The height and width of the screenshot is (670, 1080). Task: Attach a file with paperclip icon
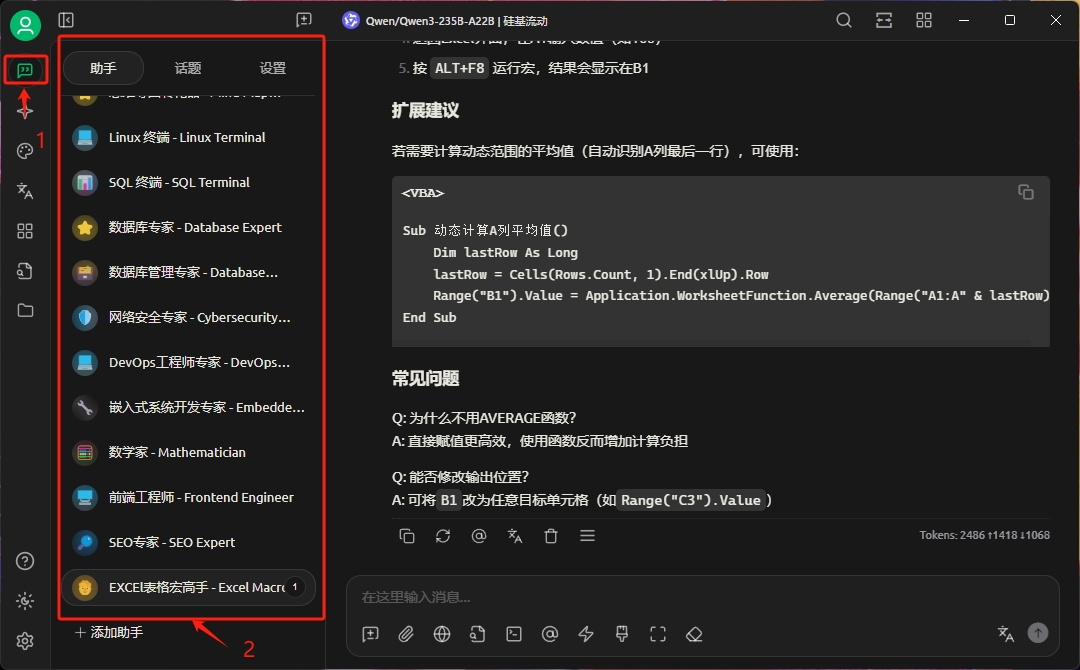406,634
